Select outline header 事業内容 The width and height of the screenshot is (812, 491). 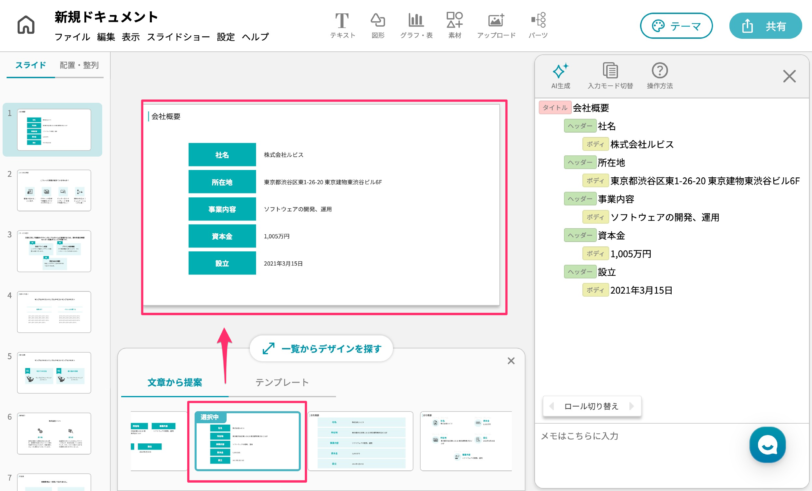pyautogui.click(x=616, y=199)
